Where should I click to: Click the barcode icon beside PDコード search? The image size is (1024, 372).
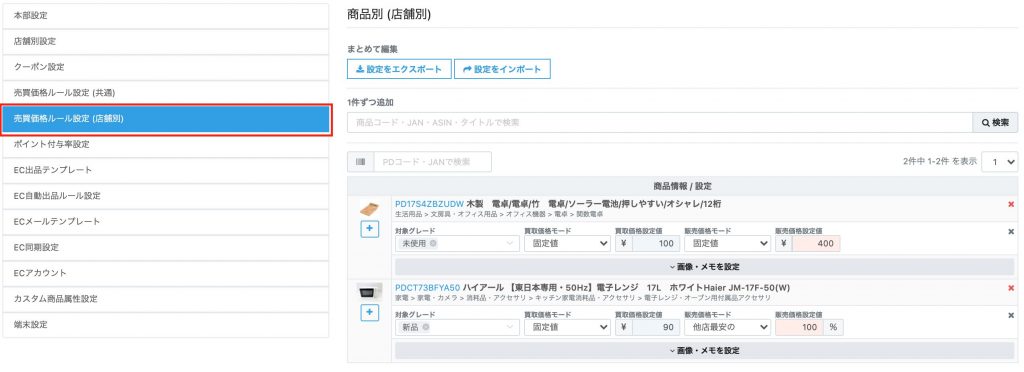360,162
